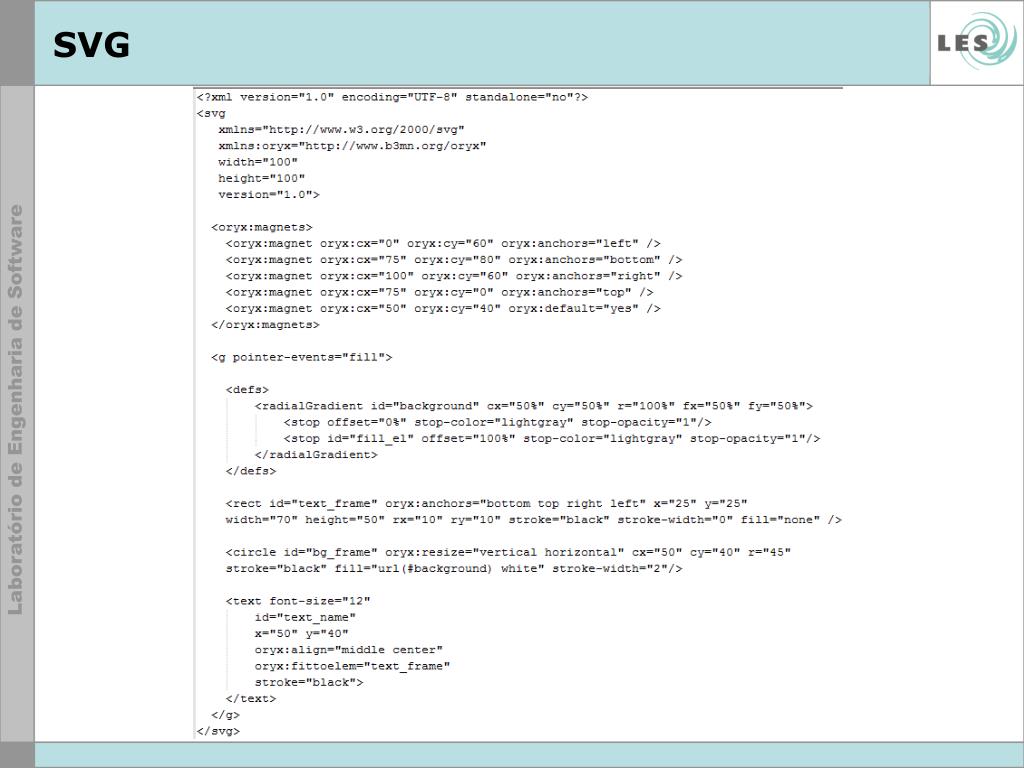Click the closing </text> tag
Viewport: 1024px width, 768px height.
pos(251,699)
